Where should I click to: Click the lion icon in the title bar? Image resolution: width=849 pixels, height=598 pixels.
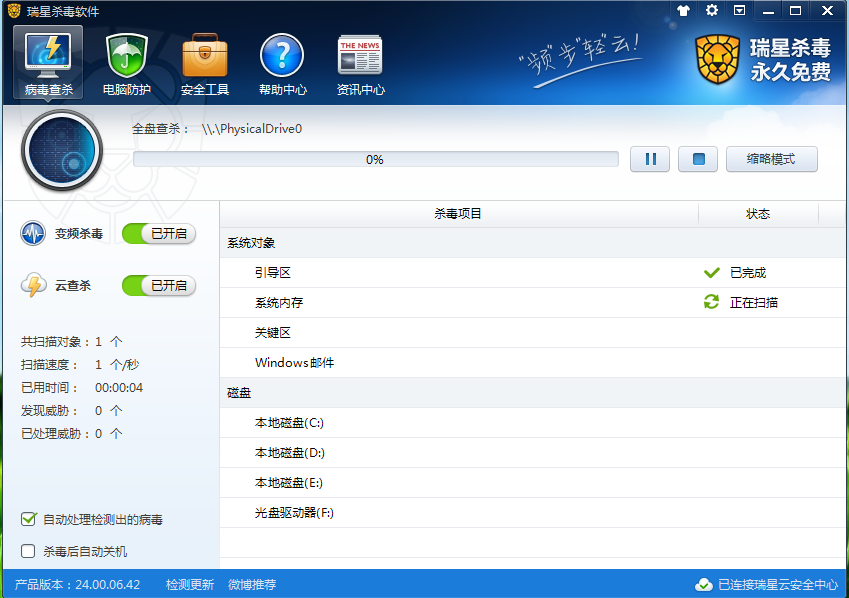click(x=14, y=10)
